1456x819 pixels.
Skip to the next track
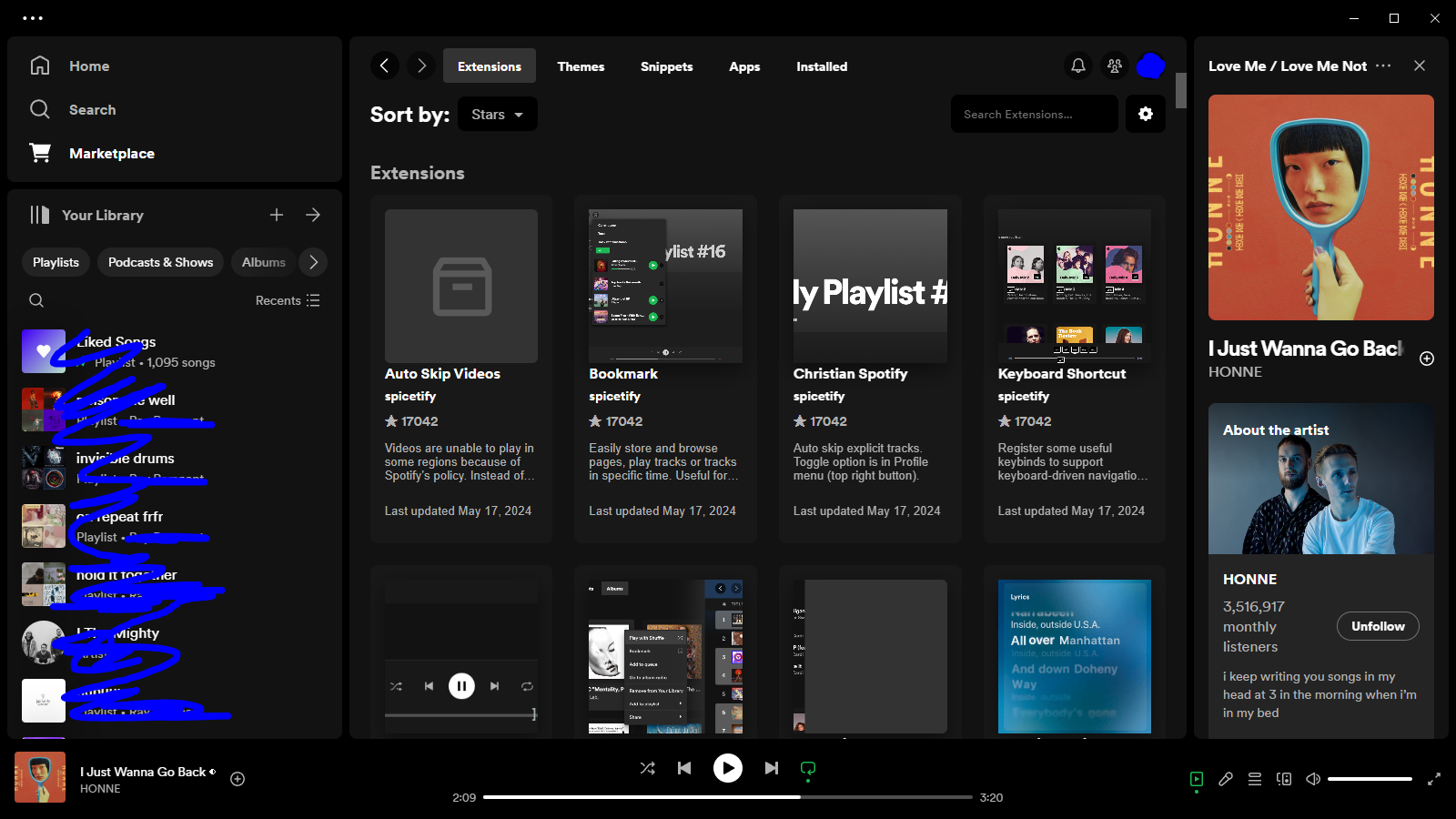[x=771, y=768]
